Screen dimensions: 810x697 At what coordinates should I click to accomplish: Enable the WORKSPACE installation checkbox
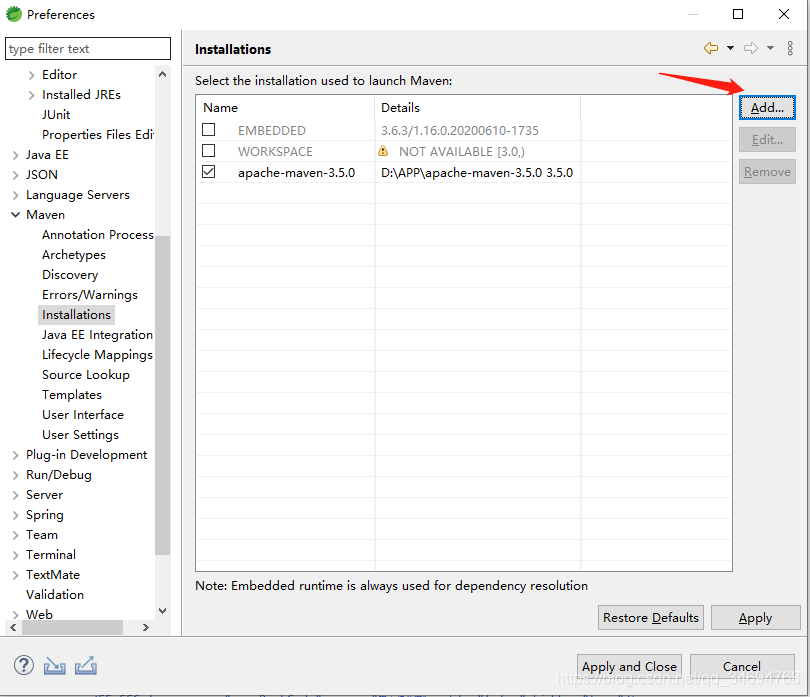[209, 150]
